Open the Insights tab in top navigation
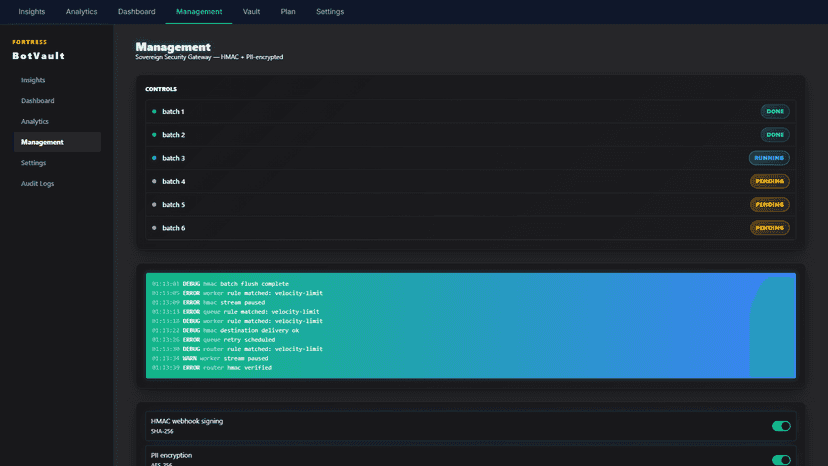 [x=32, y=12]
